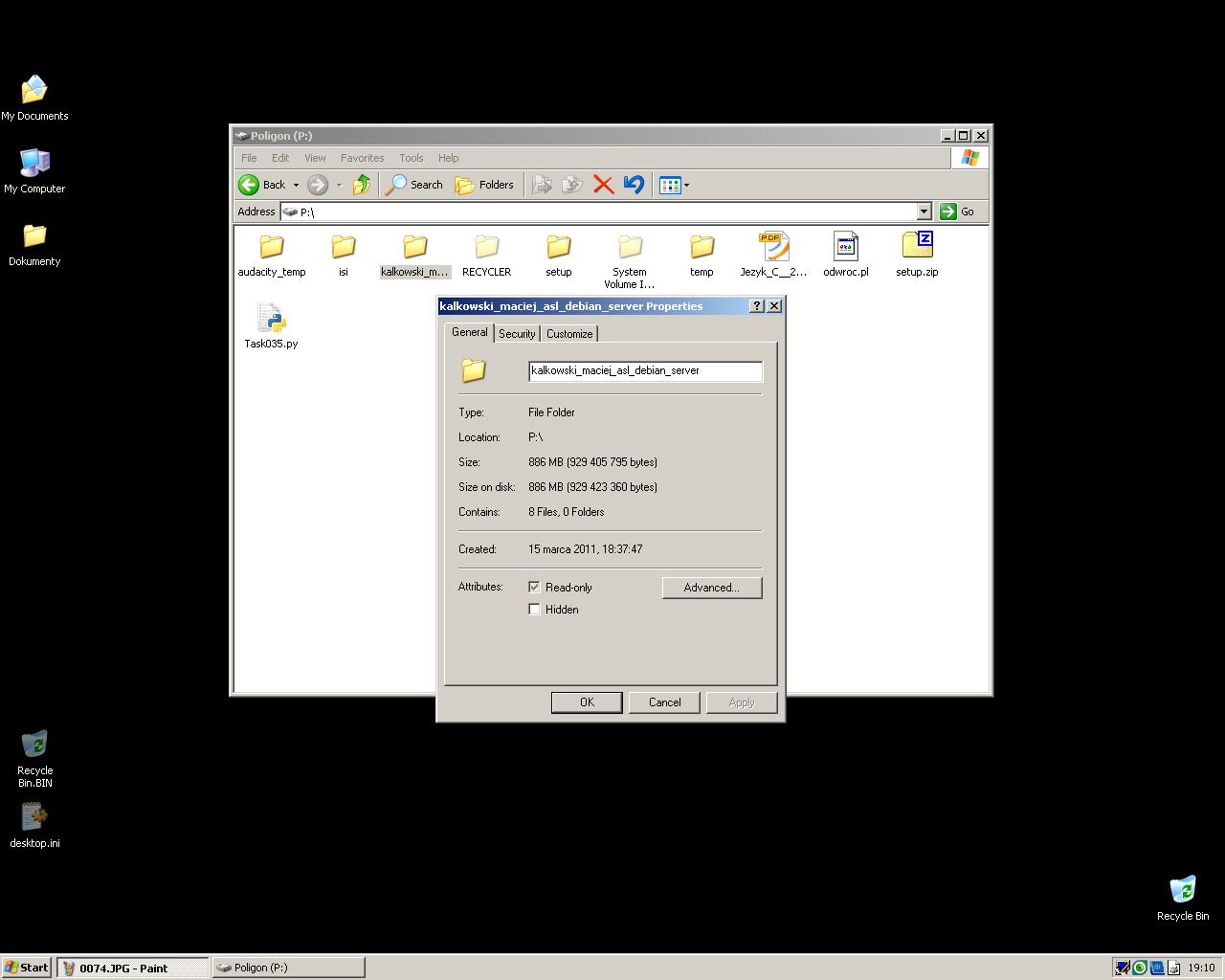1225x980 pixels.
Task: Select the setup.zip archive
Action: point(917,255)
